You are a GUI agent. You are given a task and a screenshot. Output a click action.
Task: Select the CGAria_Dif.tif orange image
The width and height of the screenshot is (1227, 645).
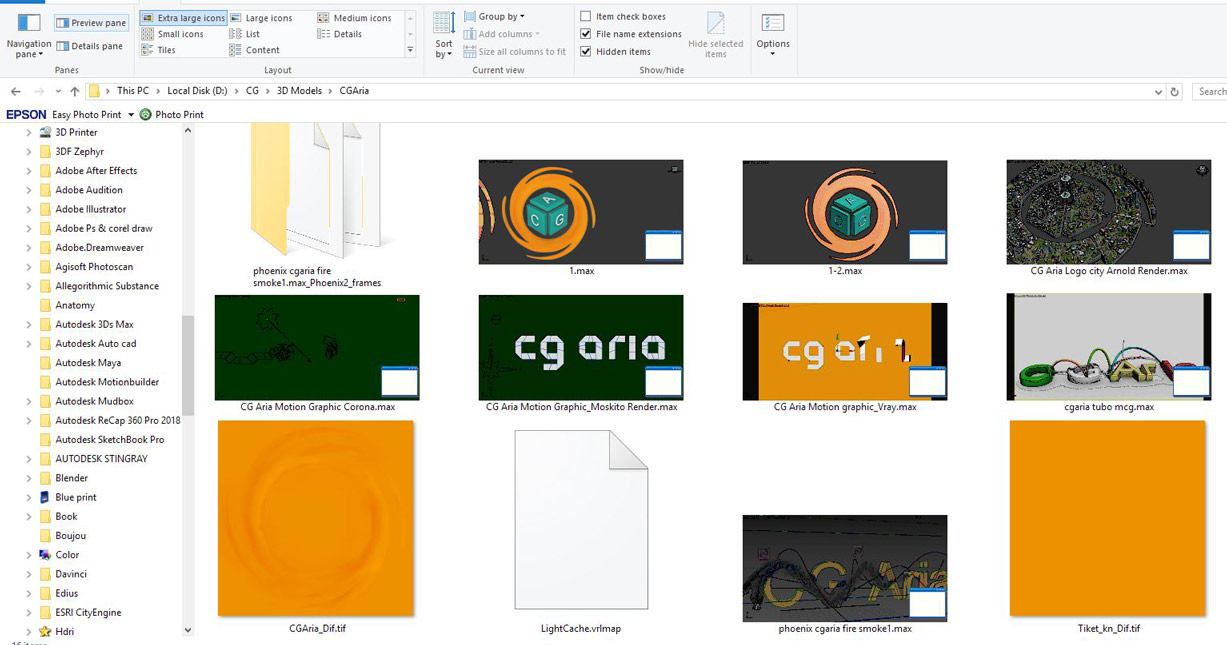pos(316,518)
